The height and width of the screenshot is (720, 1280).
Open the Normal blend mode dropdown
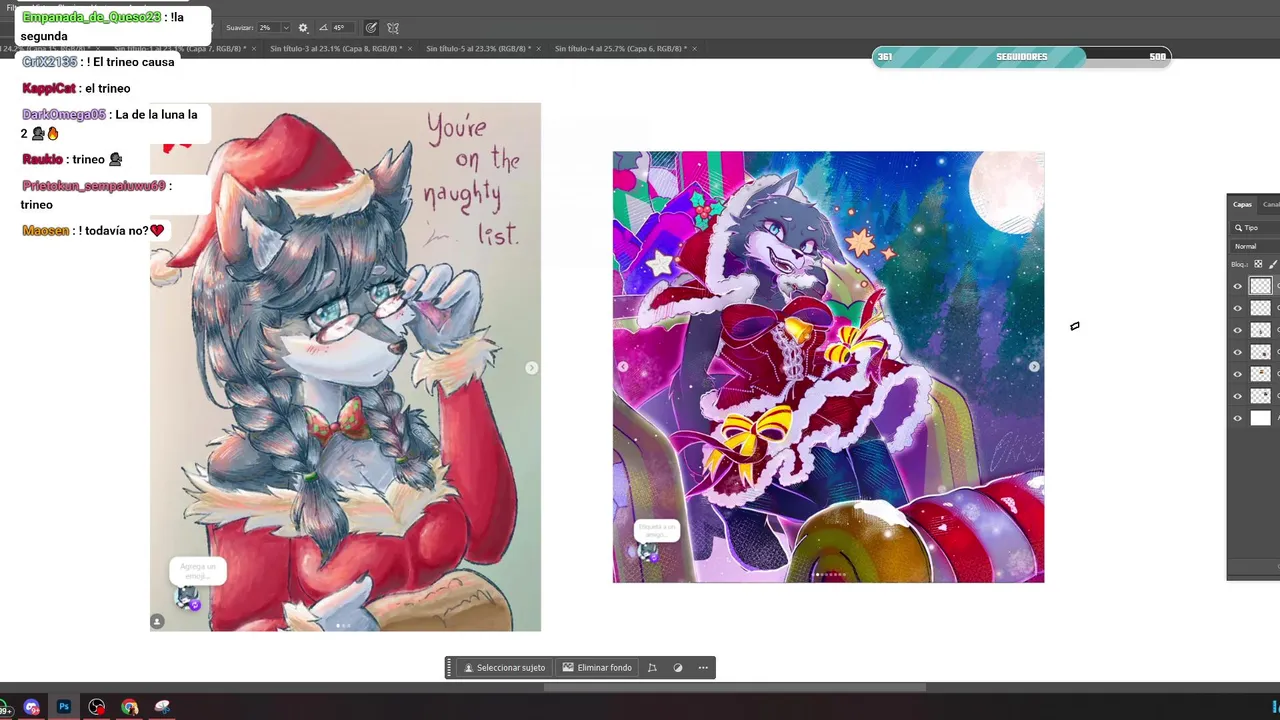pos(1256,246)
